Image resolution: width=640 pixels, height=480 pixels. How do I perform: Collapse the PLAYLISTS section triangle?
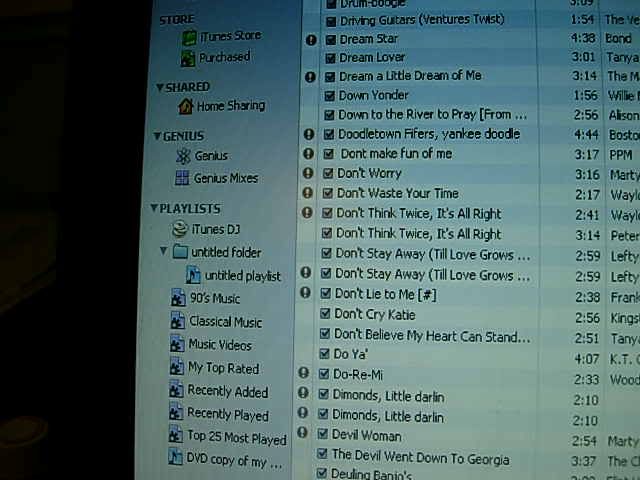[153, 208]
